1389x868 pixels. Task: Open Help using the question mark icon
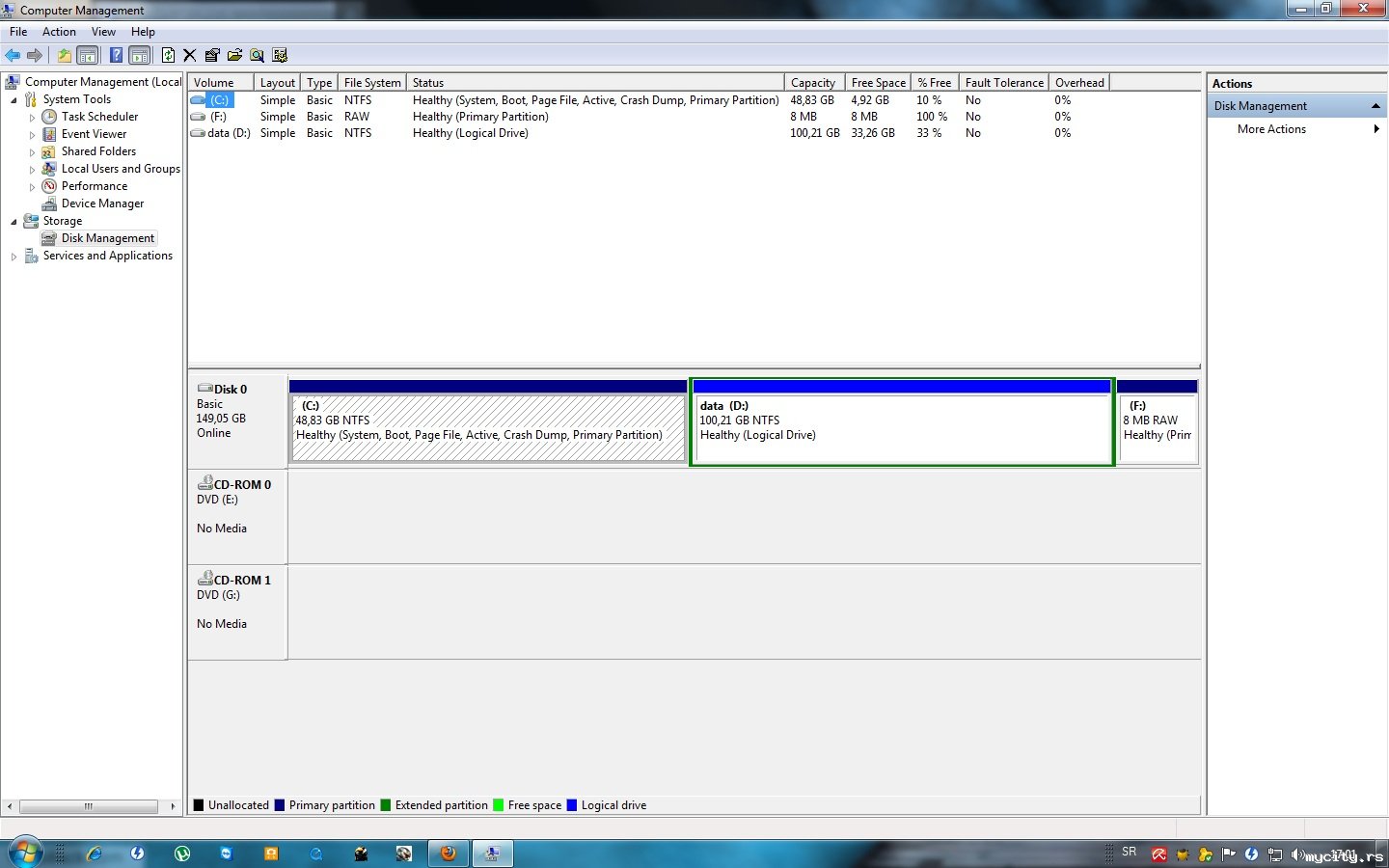coord(116,55)
